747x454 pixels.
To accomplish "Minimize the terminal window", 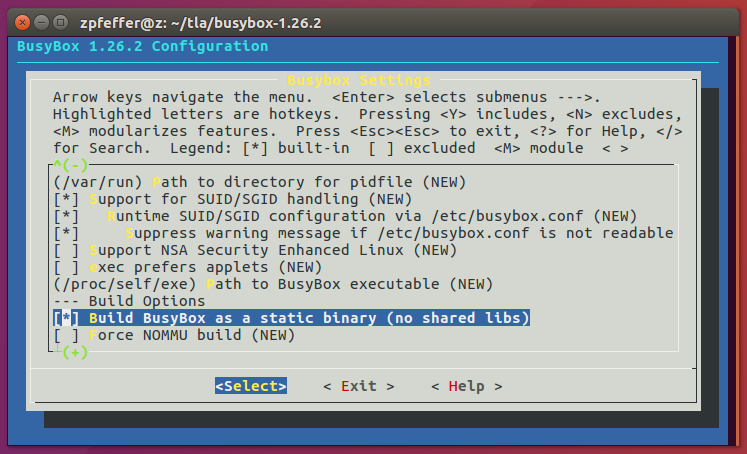I will click(41, 22).
